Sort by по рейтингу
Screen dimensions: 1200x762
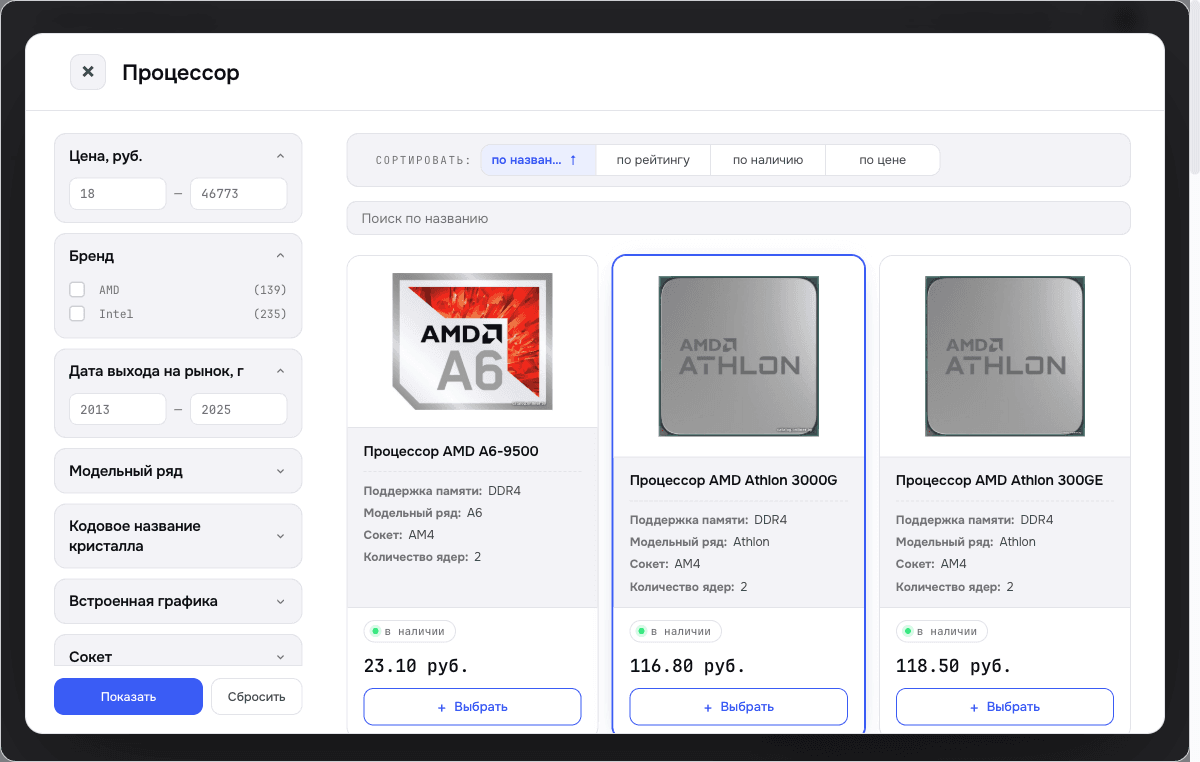click(653, 160)
